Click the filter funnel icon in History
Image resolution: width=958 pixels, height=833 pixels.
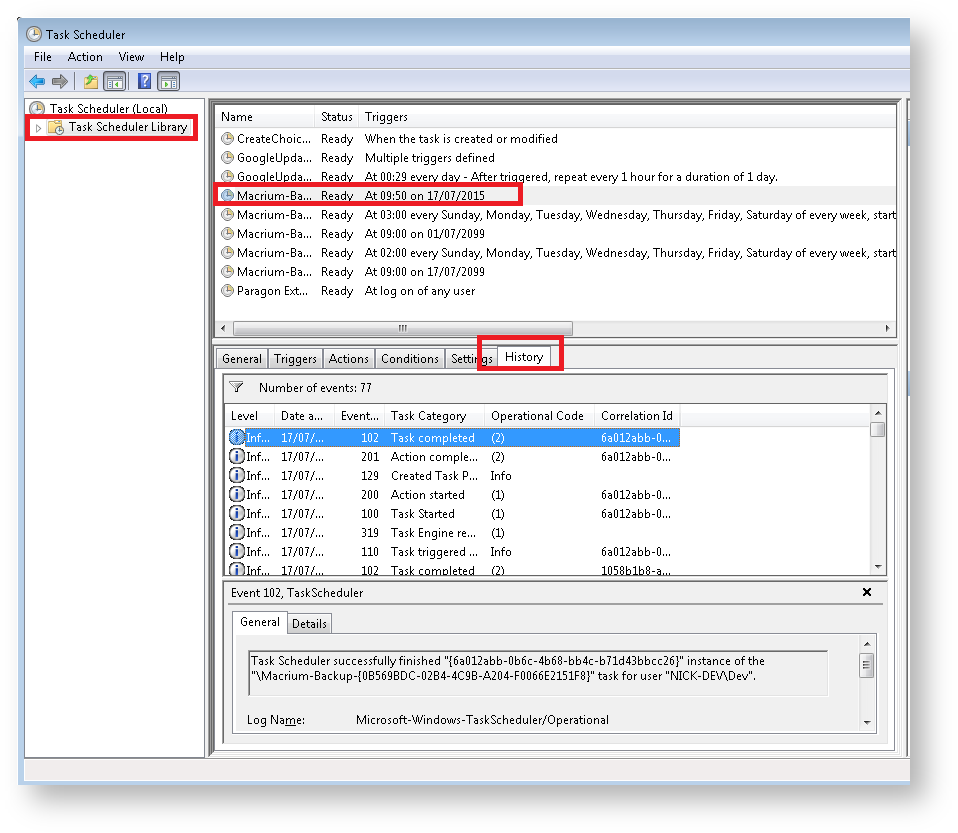[236, 387]
